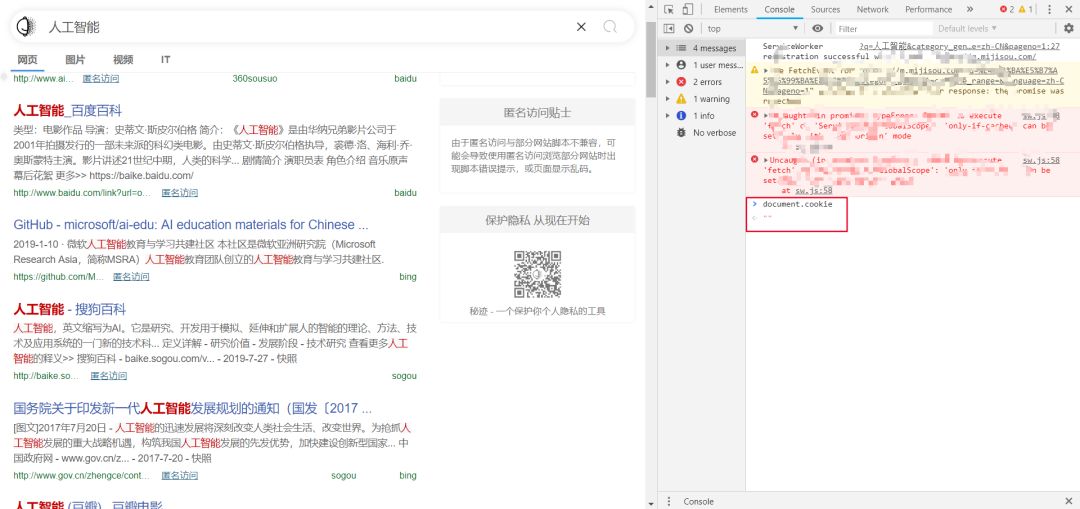Image resolution: width=1080 pixels, height=509 pixels.
Task: Open the DevTools more tabs chevron
Action: click(x=970, y=10)
